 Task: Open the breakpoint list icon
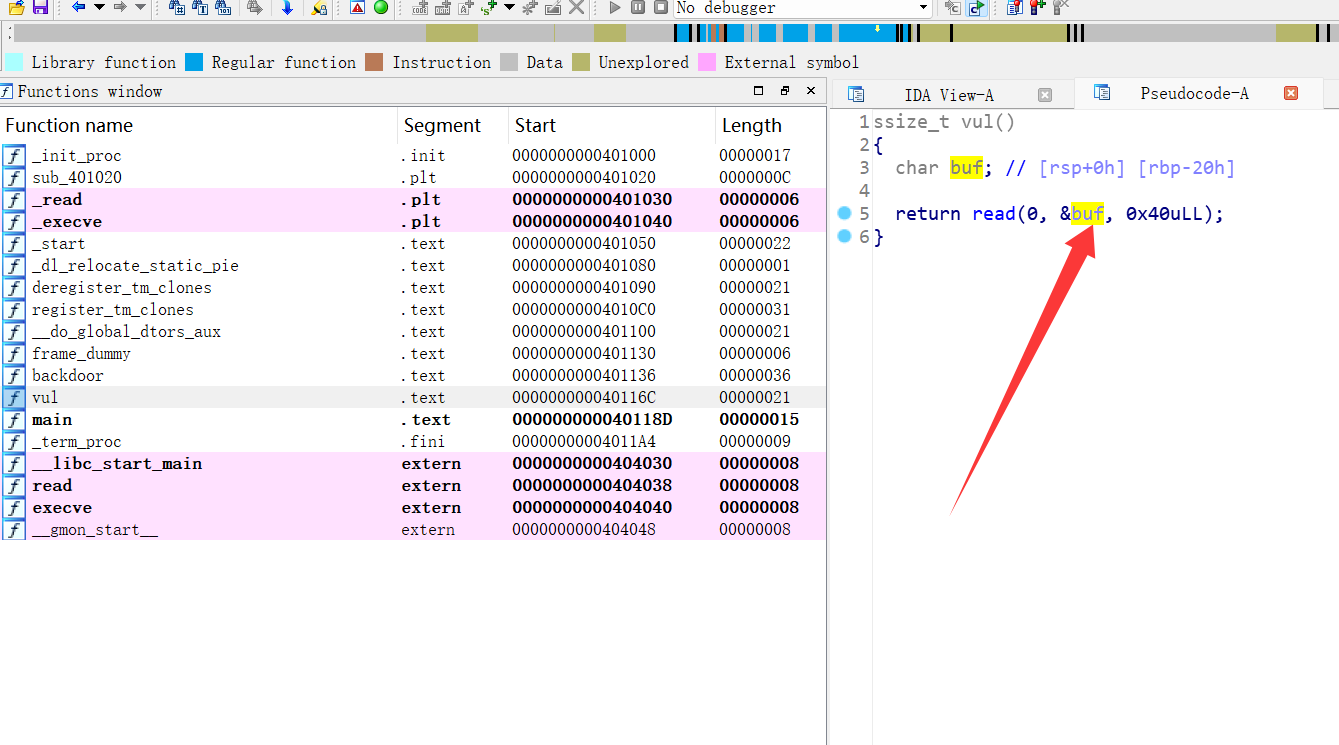[x=1015, y=8]
